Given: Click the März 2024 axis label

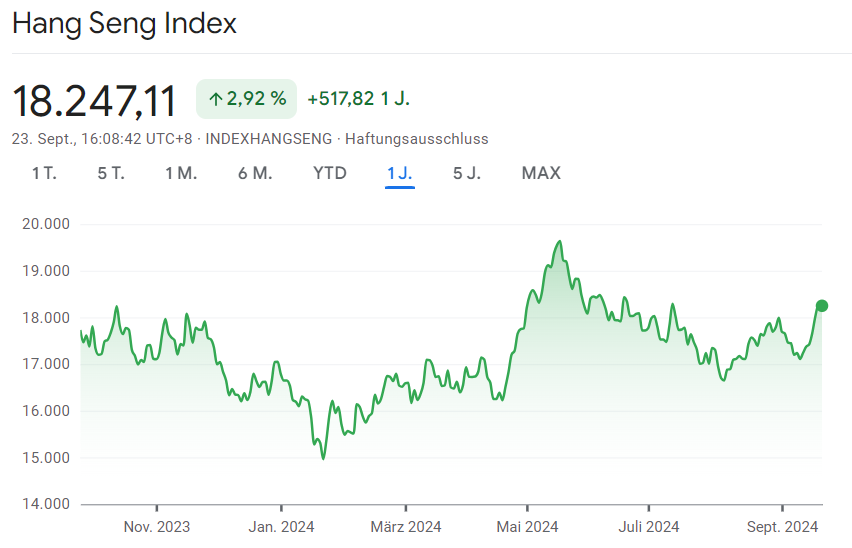Looking at the screenshot, I should click(x=406, y=527).
